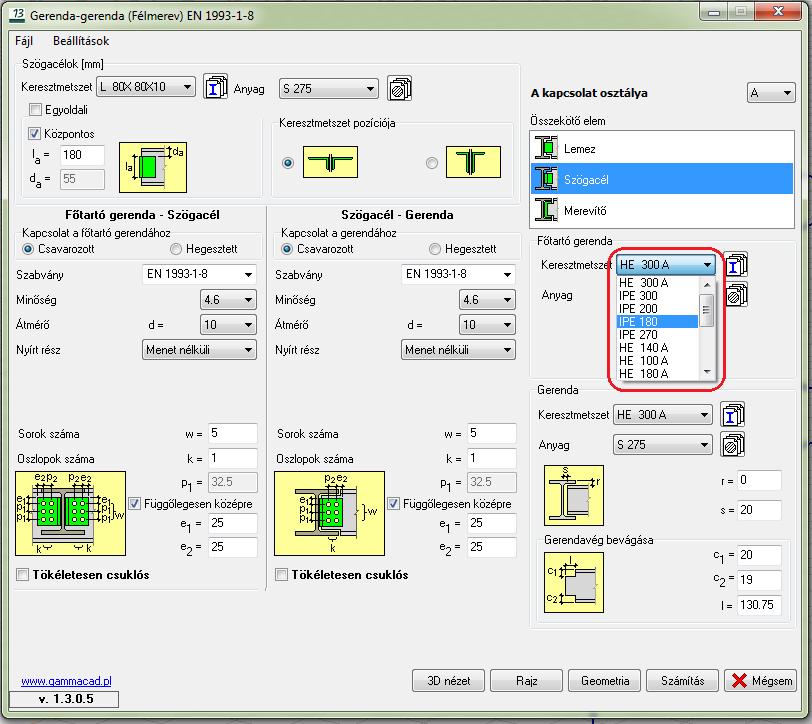This screenshot has width=812, height=724.
Task: Select IPE 270 in the open list
Action: pyautogui.click(x=658, y=335)
